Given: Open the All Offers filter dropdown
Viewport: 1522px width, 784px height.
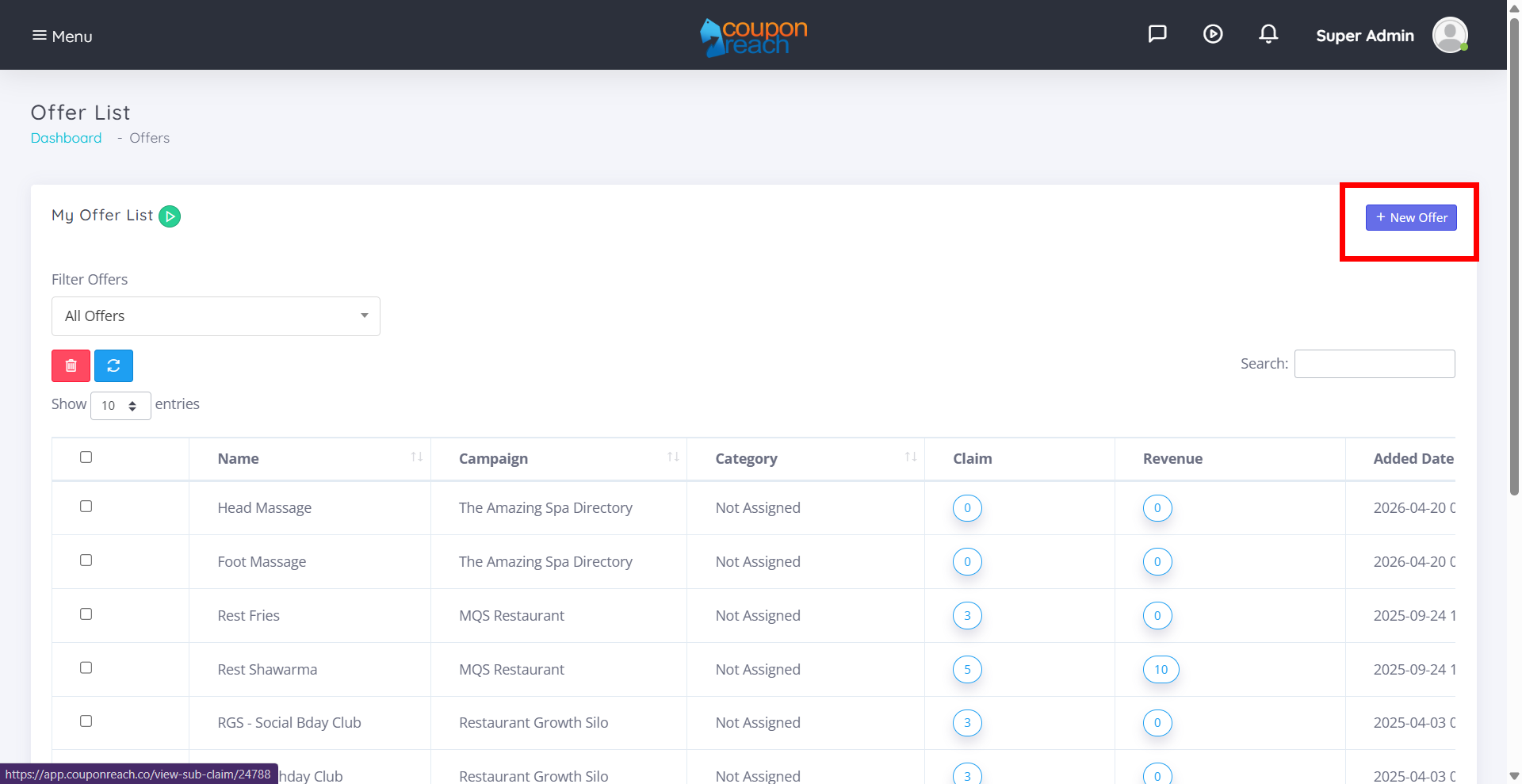Looking at the screenshot, I should click(x=216, y=316).
